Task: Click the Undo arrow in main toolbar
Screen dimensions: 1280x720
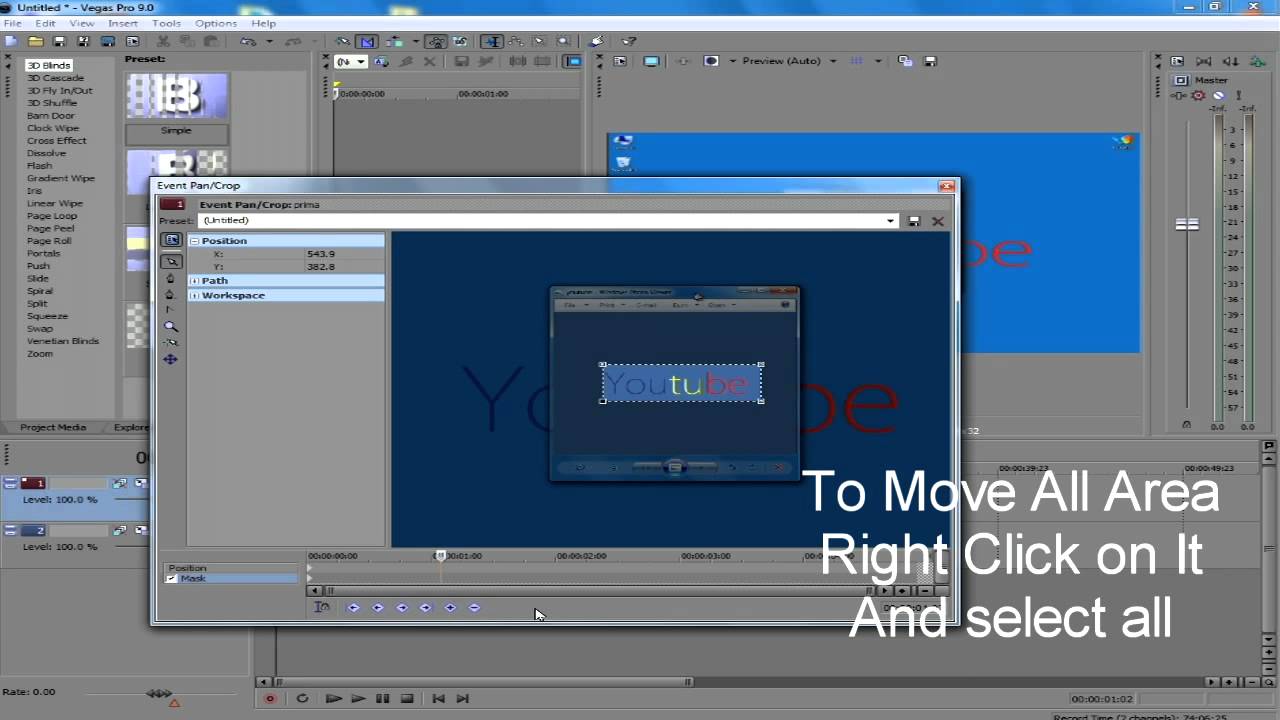Action: (x=246, y=41)
